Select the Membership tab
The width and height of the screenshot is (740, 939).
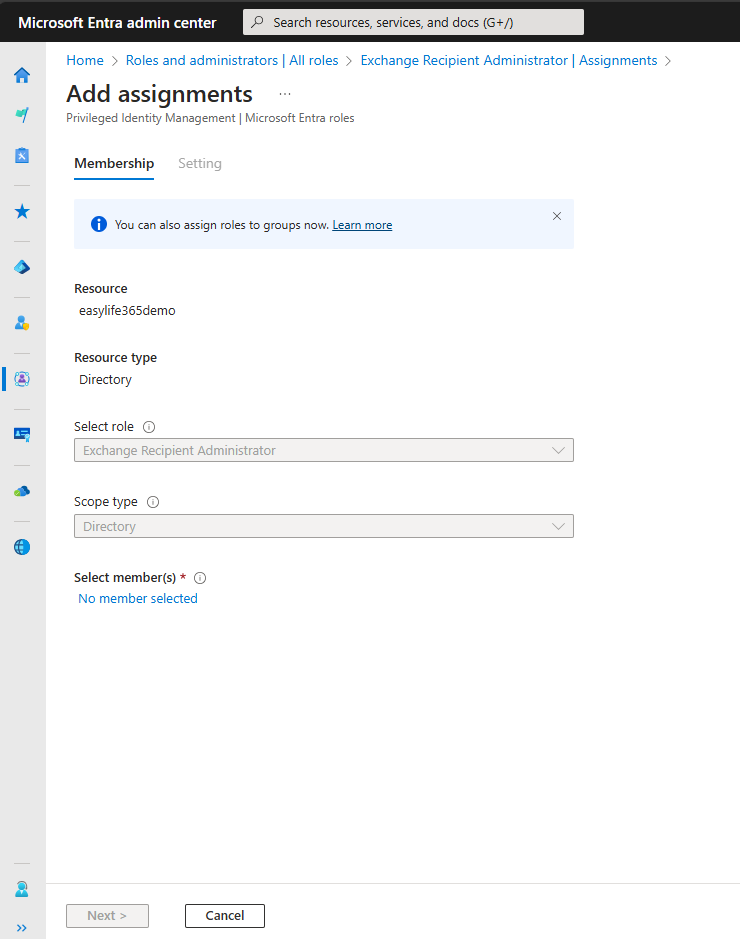pyautogui.click(x=114, y=164)
